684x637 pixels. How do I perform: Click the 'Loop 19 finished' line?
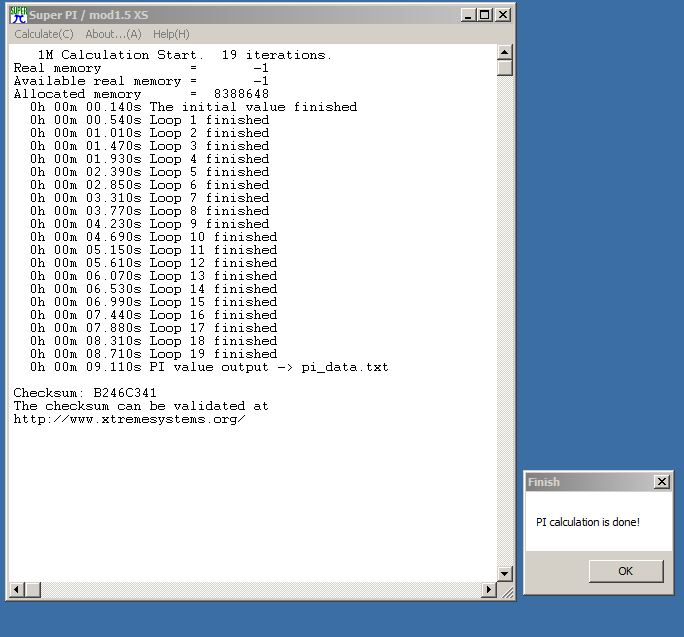click(x=154, y=354)
